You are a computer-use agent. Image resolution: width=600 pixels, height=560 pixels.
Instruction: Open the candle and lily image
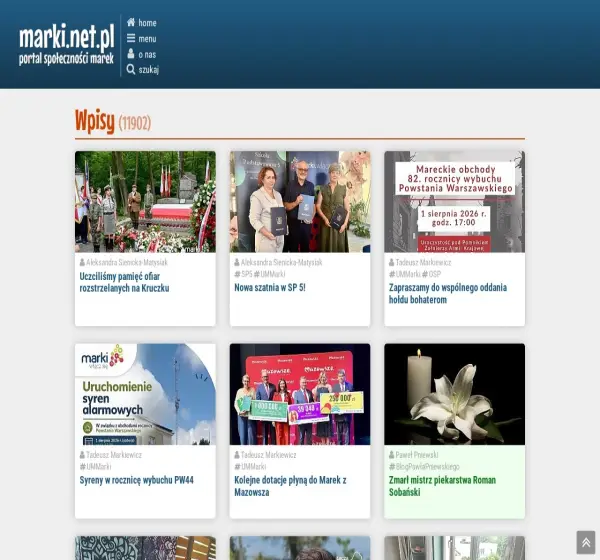pyautogui.click(x=455, y=394)
